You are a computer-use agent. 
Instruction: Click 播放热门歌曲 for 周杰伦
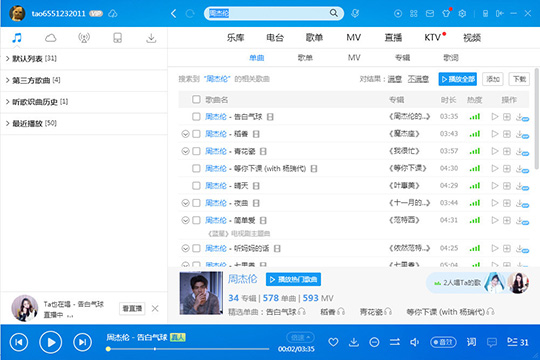tap(293, 279)
